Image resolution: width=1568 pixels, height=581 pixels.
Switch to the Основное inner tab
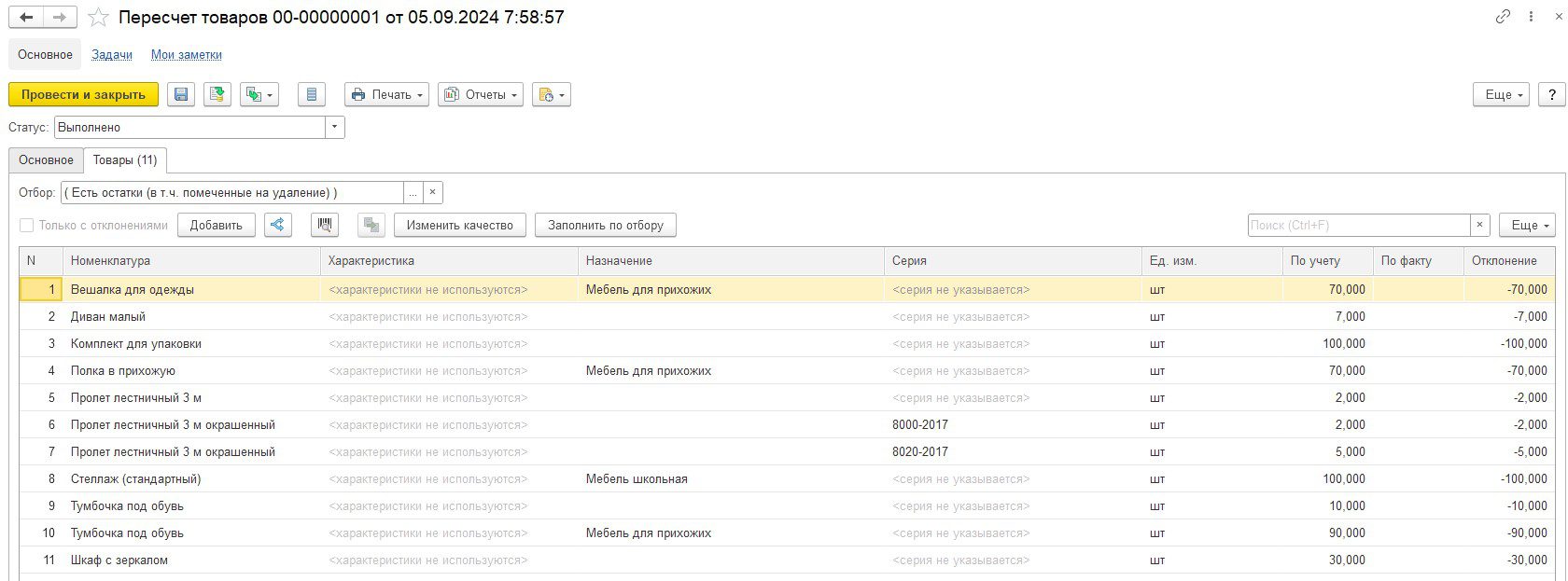click(x=46, y=159)
